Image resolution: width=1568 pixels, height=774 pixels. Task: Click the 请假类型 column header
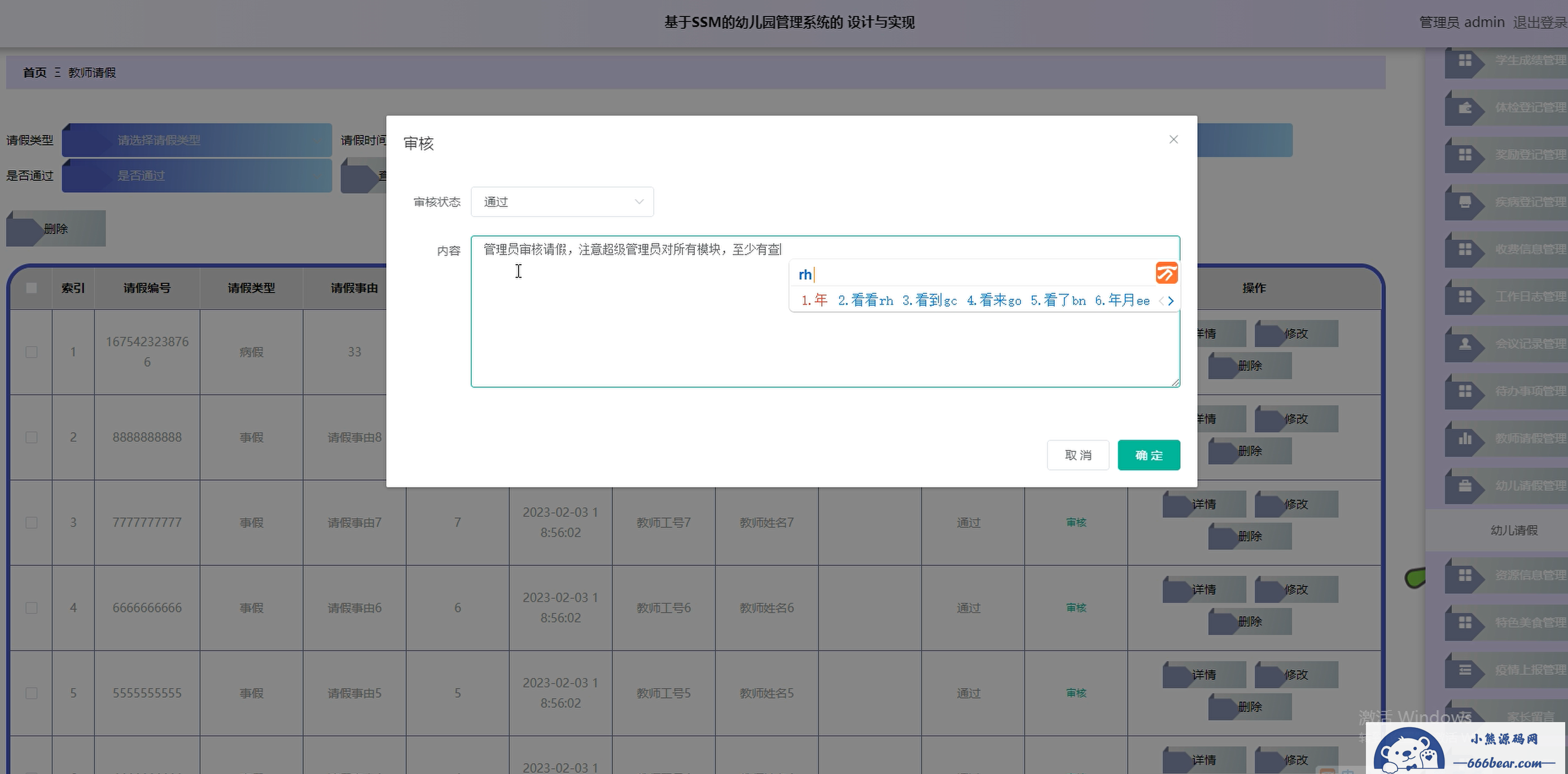pyautogui.click(x=251, y=288)
